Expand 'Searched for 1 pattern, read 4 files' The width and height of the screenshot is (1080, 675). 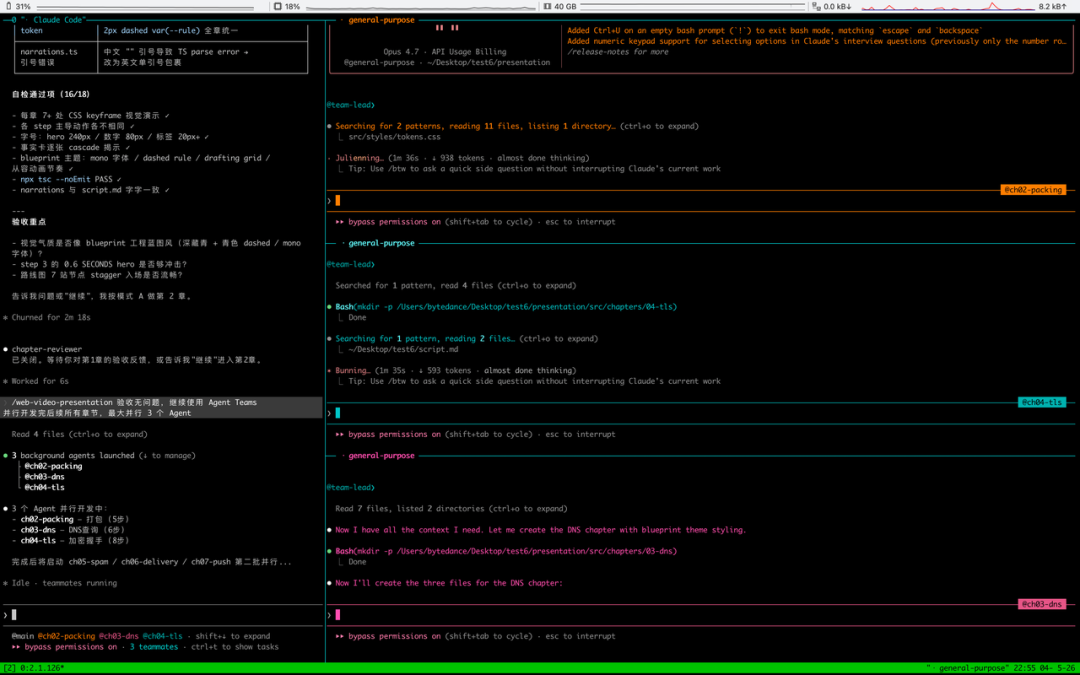coord(455,285)
